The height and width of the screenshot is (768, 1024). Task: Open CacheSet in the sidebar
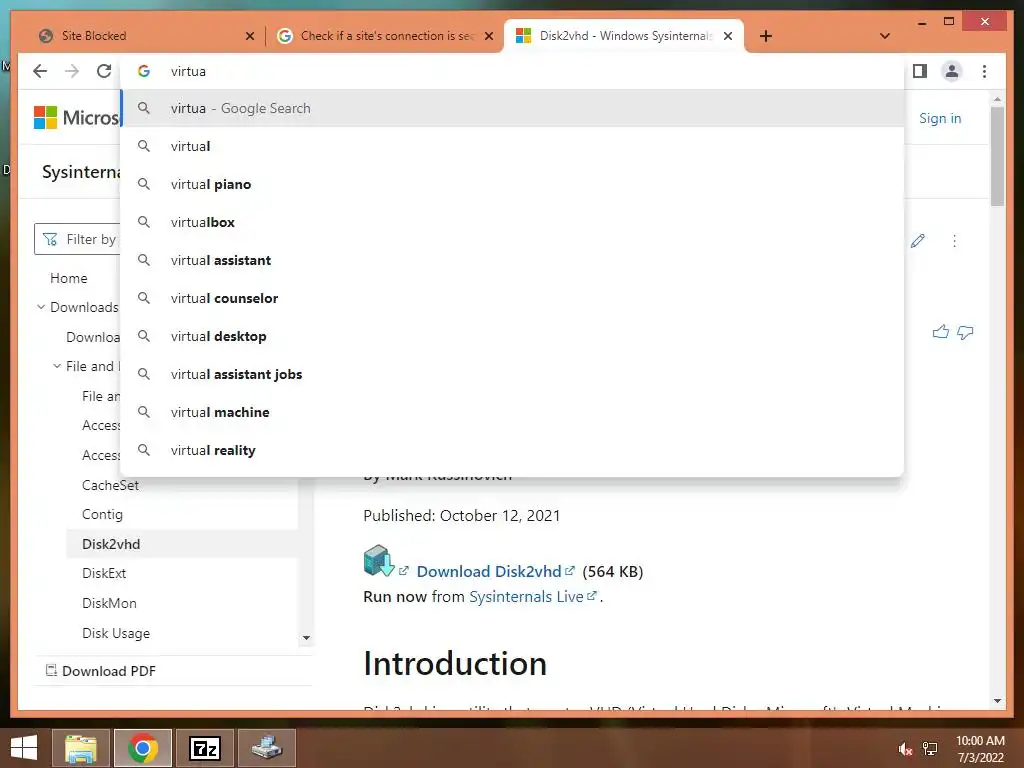point(110,485)
